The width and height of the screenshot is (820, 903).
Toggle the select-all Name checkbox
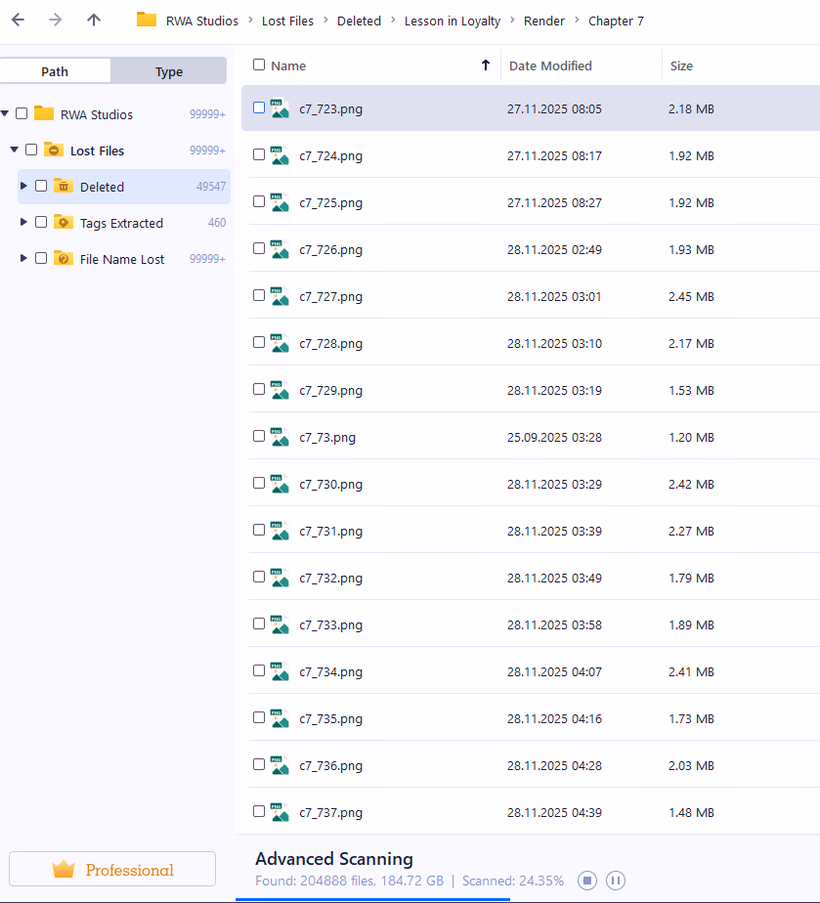coord(259,65)
